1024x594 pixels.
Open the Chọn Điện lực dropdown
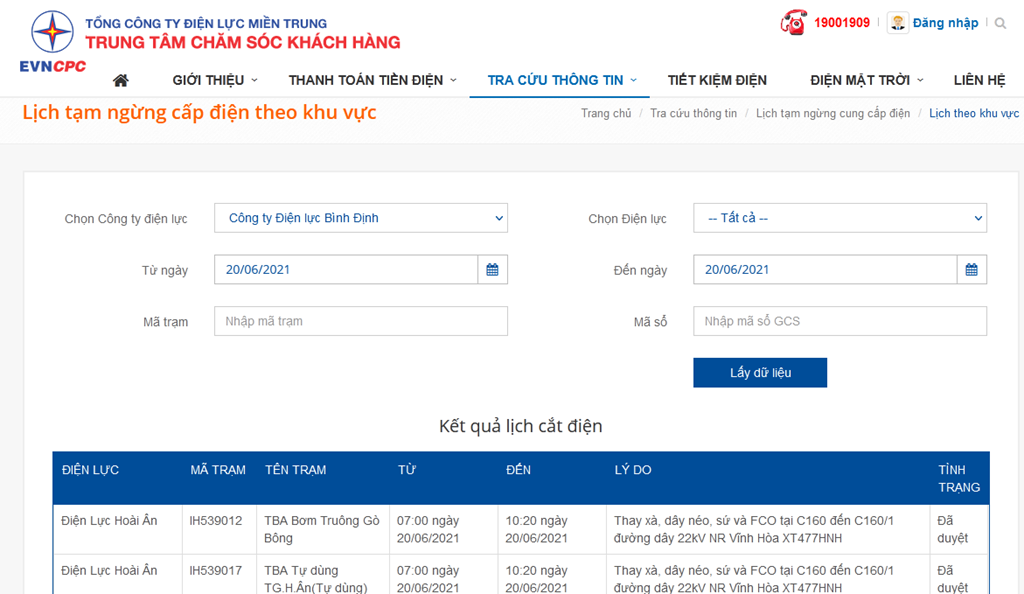(x=840, y=218)
